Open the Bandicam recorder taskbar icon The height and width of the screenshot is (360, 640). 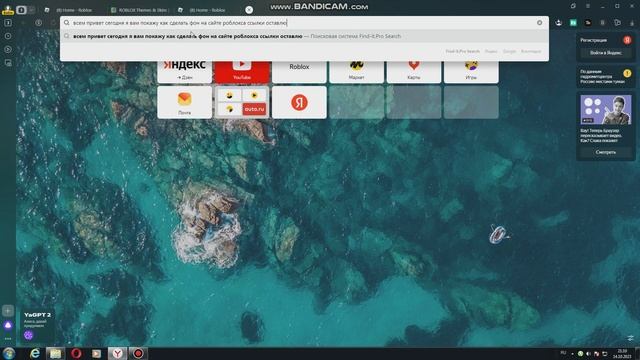pyautogui.click(x=138, y=353)
